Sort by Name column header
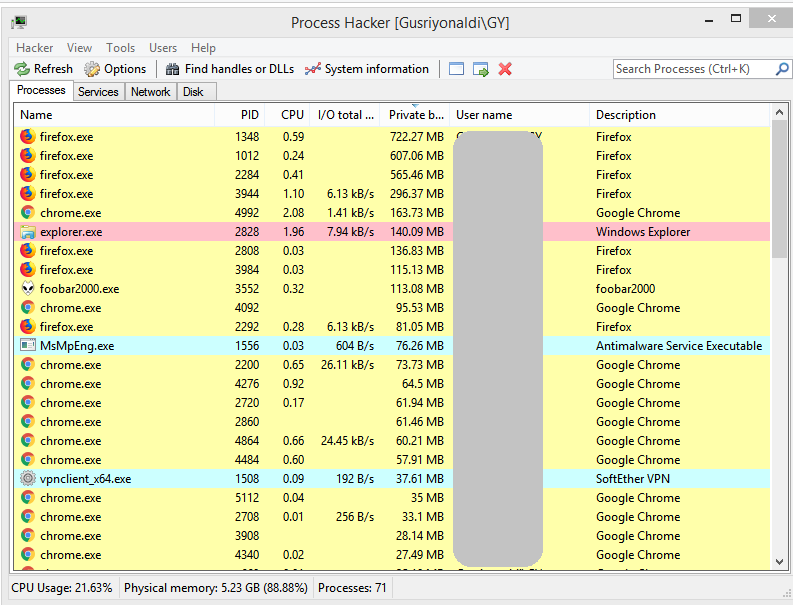Image resolution: width=793 pixels, height=605 pixels. pos(114,115)
